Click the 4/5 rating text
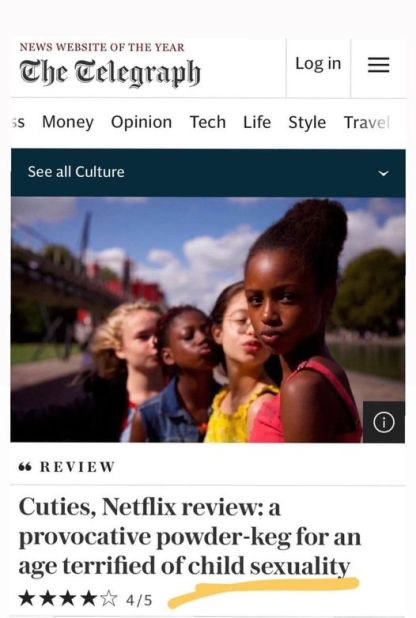Image resolution: width=416 pixels, height=618 pixels. (x=139, y=600)
